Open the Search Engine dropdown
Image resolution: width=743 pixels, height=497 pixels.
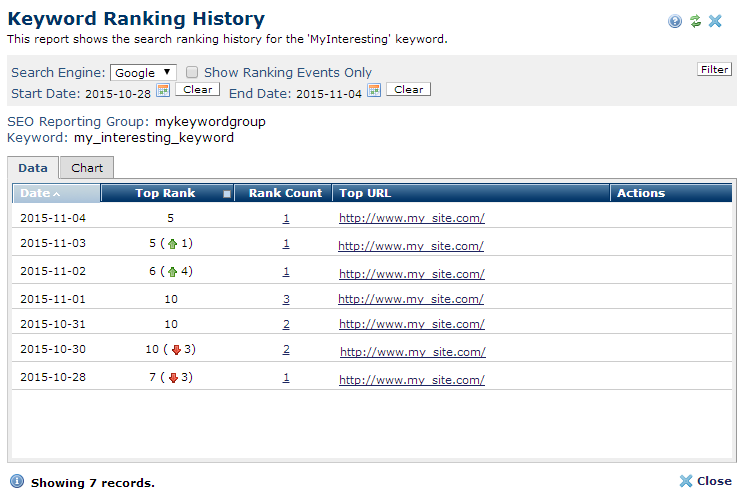[x=143, y=72]
